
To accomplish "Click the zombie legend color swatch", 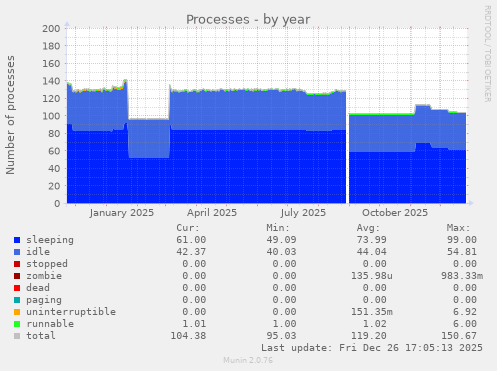I will 17,276.
